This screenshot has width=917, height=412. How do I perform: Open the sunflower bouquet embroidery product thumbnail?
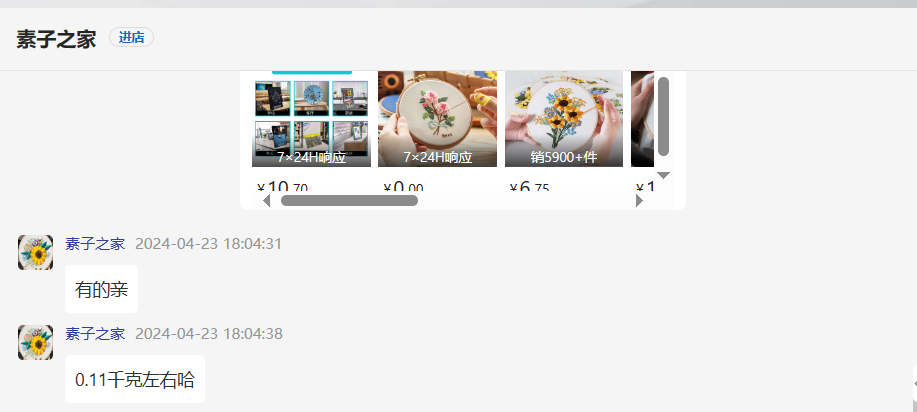564,119
